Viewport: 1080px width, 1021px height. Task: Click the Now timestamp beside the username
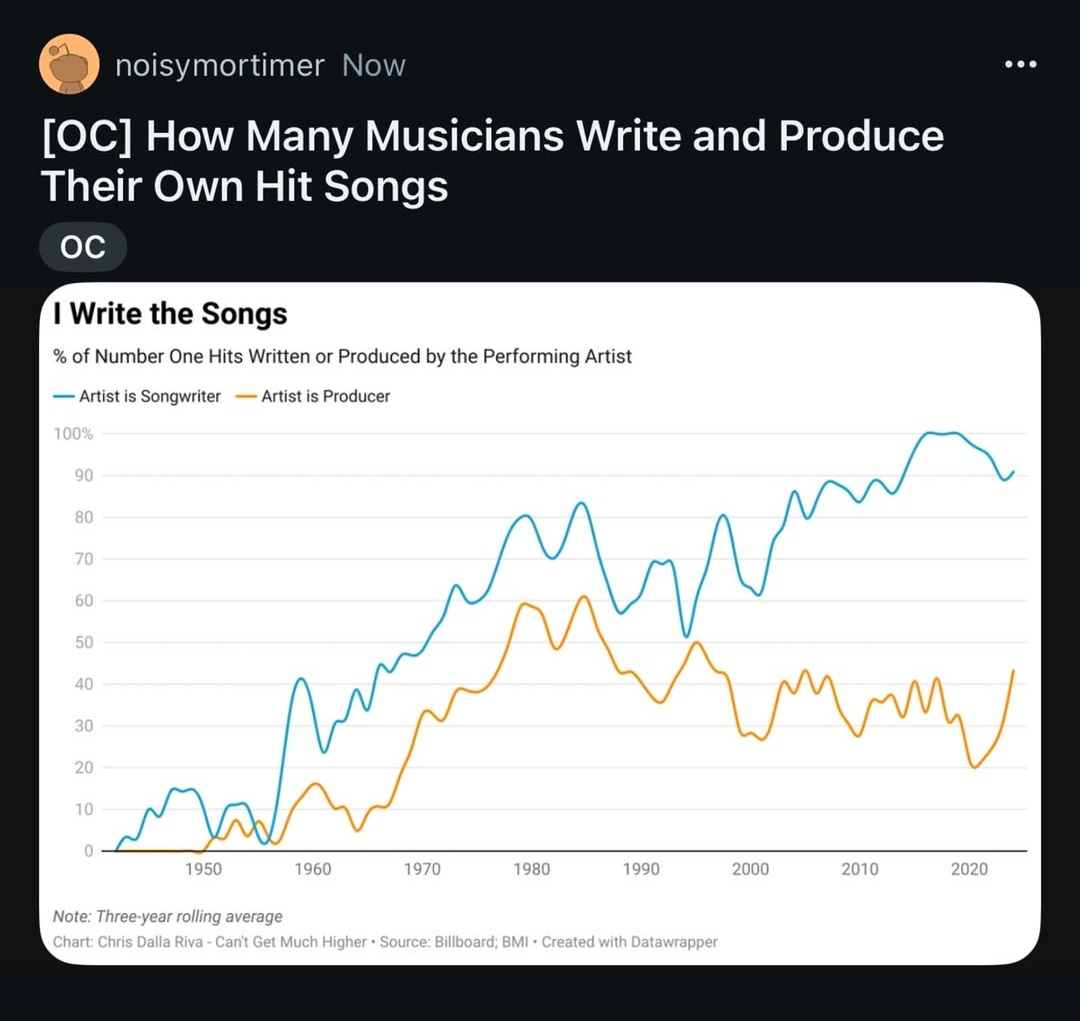(x=373, y=65)
